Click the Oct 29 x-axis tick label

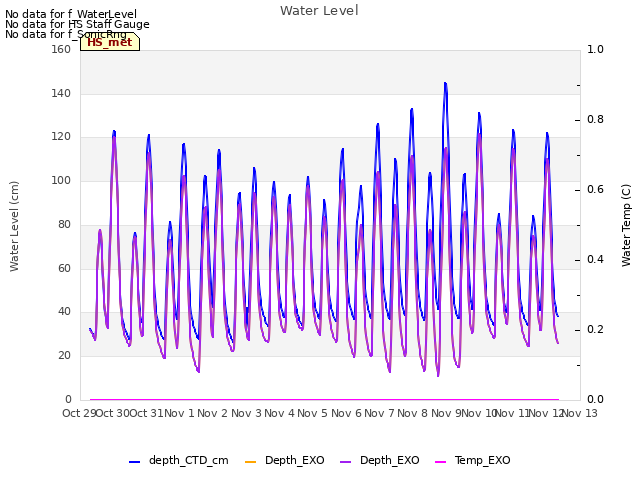click(x=79, y=413)
